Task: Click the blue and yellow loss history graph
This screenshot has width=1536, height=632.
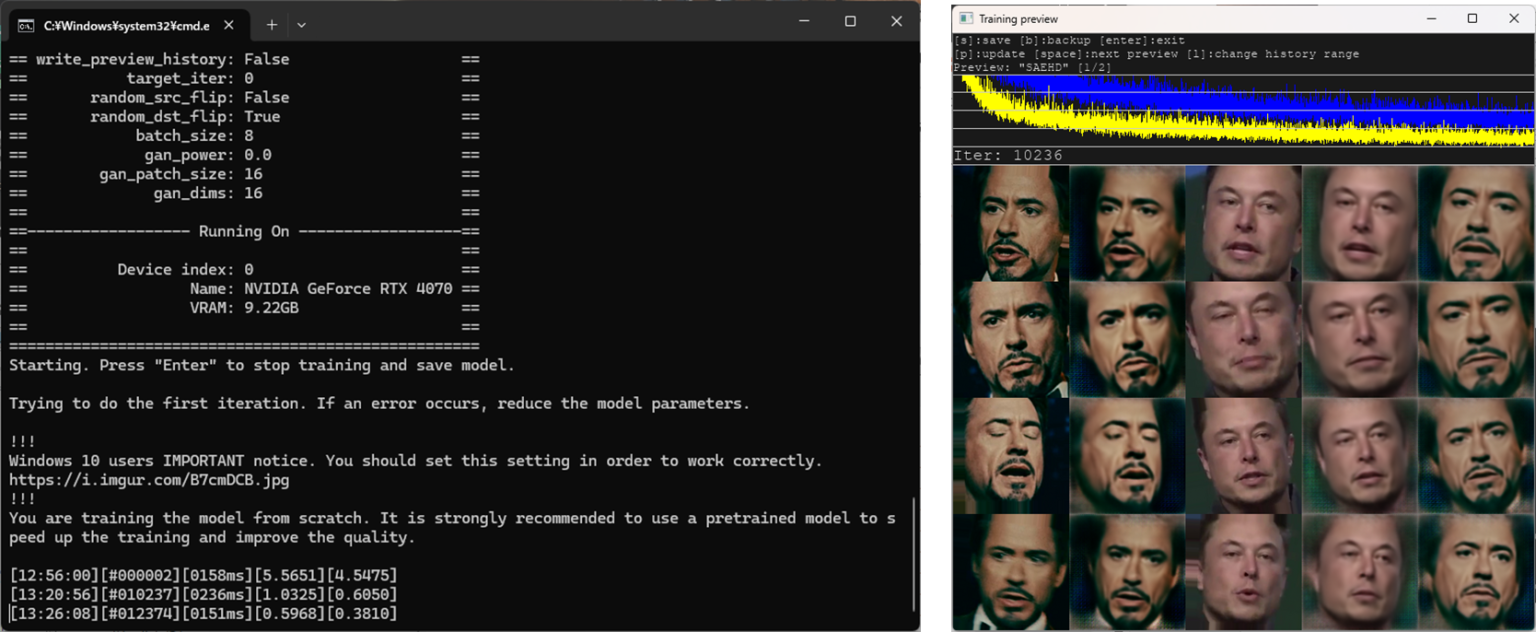Action: [1243, 113]
